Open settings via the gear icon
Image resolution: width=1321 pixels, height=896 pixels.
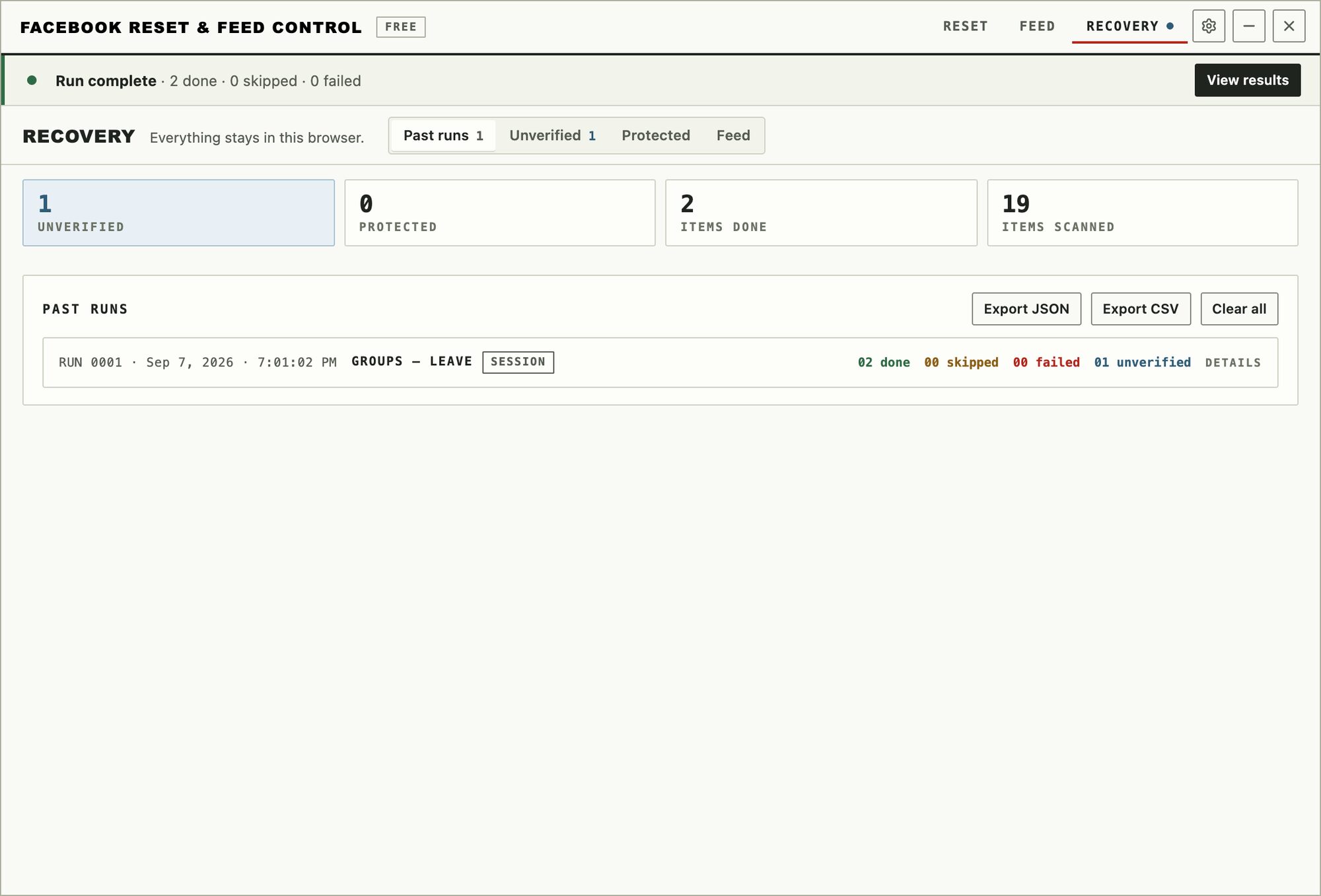[1209, 26]
